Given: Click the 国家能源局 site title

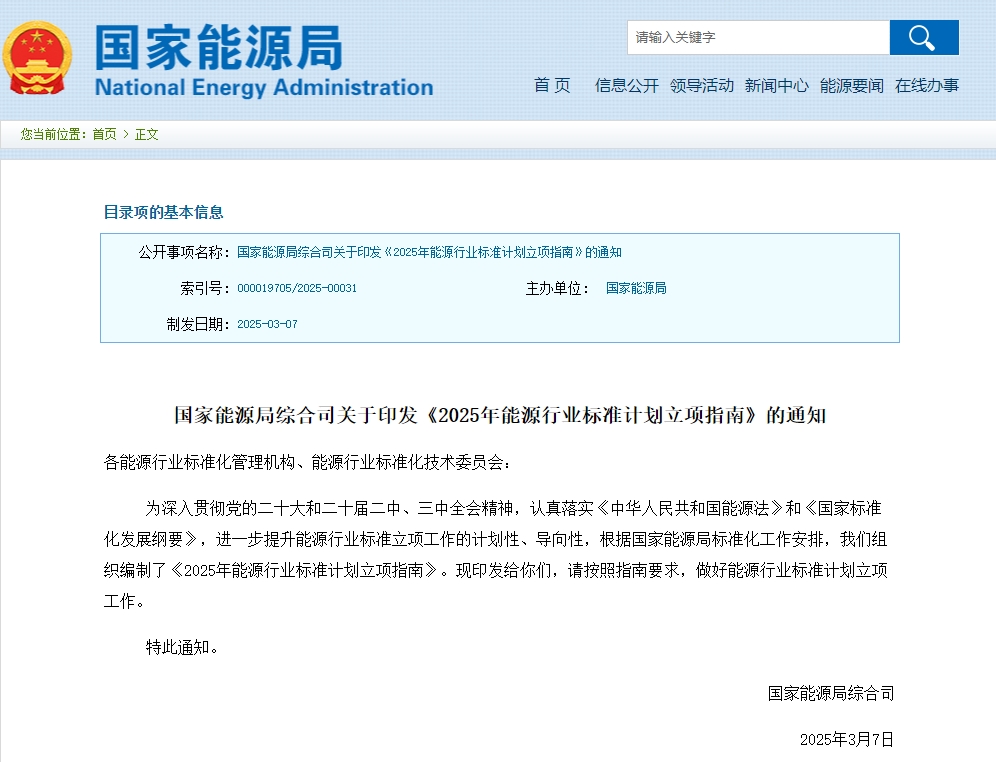Looking at the screenshot, I should coord(219,47).
